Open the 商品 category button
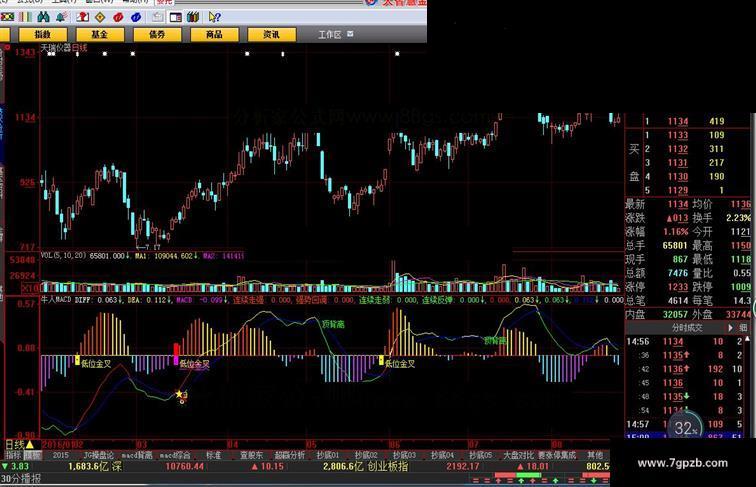The width and height of the screenshot is (756, 487). tap(214, 34)
